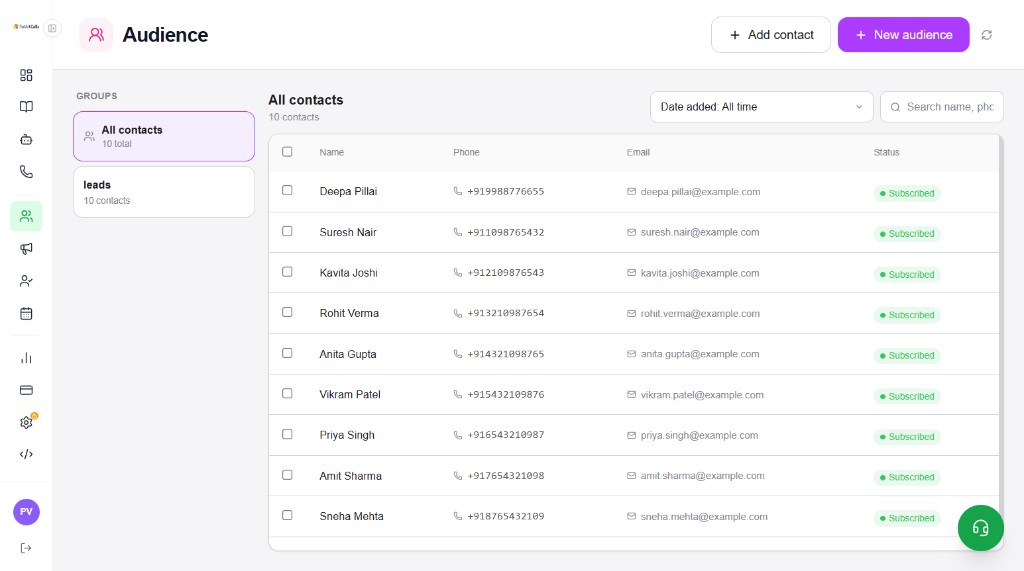This screenshot has height=571, width=1024.
Task: Click email sneha.mehta@example.com
Action: [x=704, y=517]
